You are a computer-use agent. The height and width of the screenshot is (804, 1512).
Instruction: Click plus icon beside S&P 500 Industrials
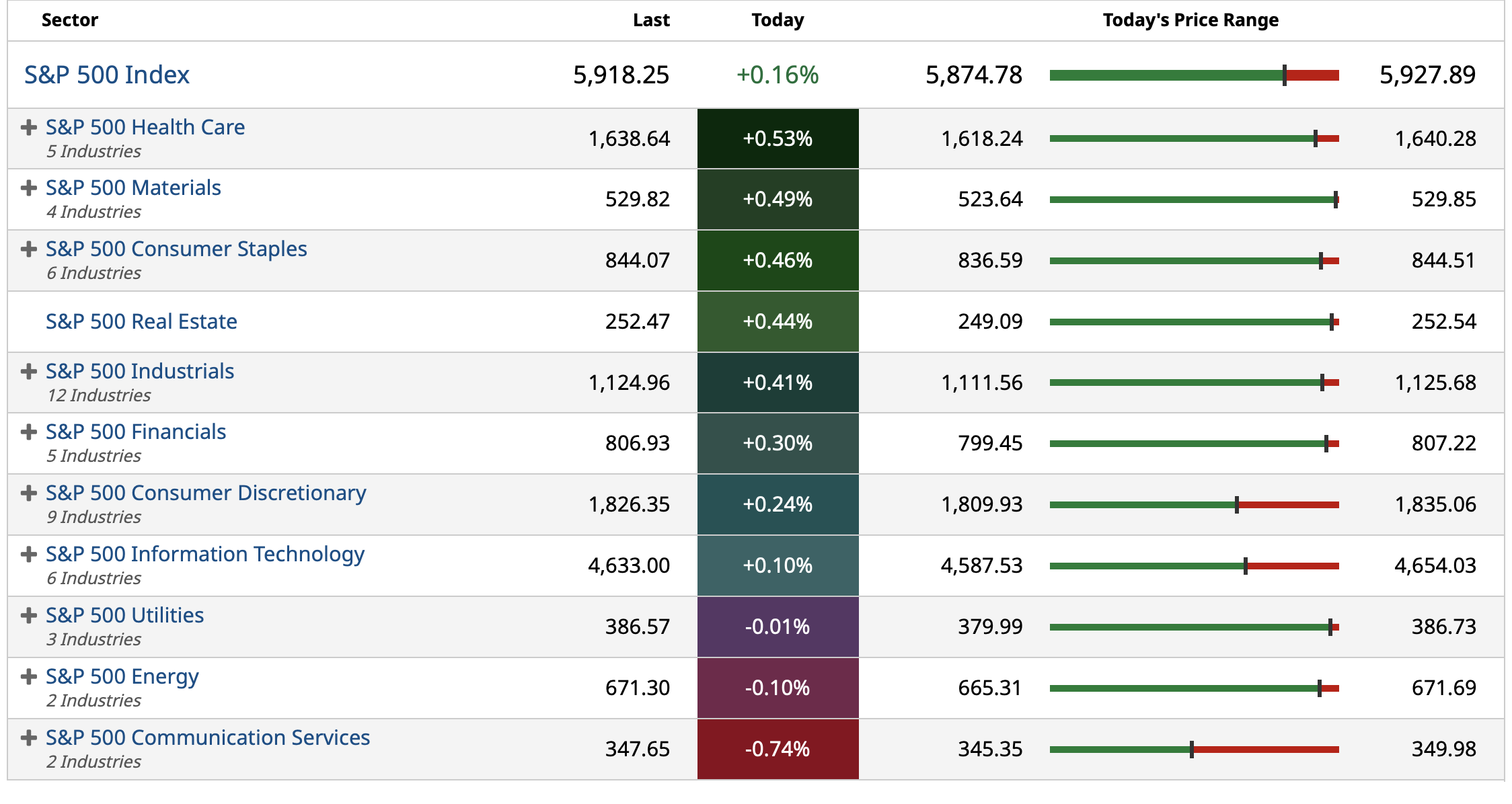click(x=28, y=372)
